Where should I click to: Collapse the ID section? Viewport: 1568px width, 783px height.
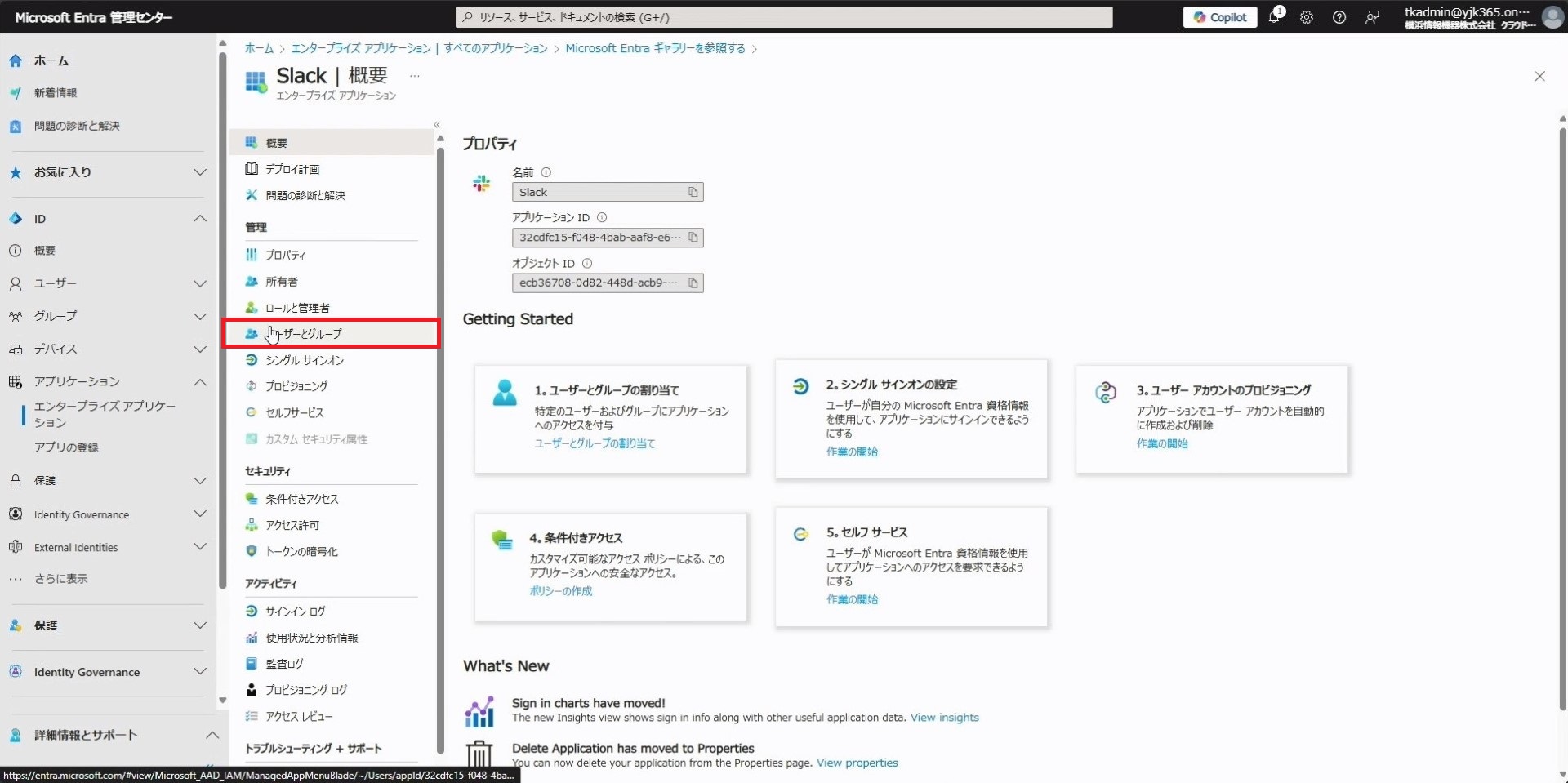(199, 218)
